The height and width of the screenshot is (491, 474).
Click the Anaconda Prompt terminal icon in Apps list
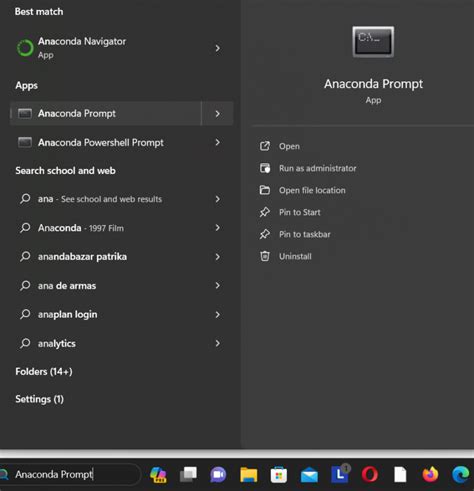point(25,113)
